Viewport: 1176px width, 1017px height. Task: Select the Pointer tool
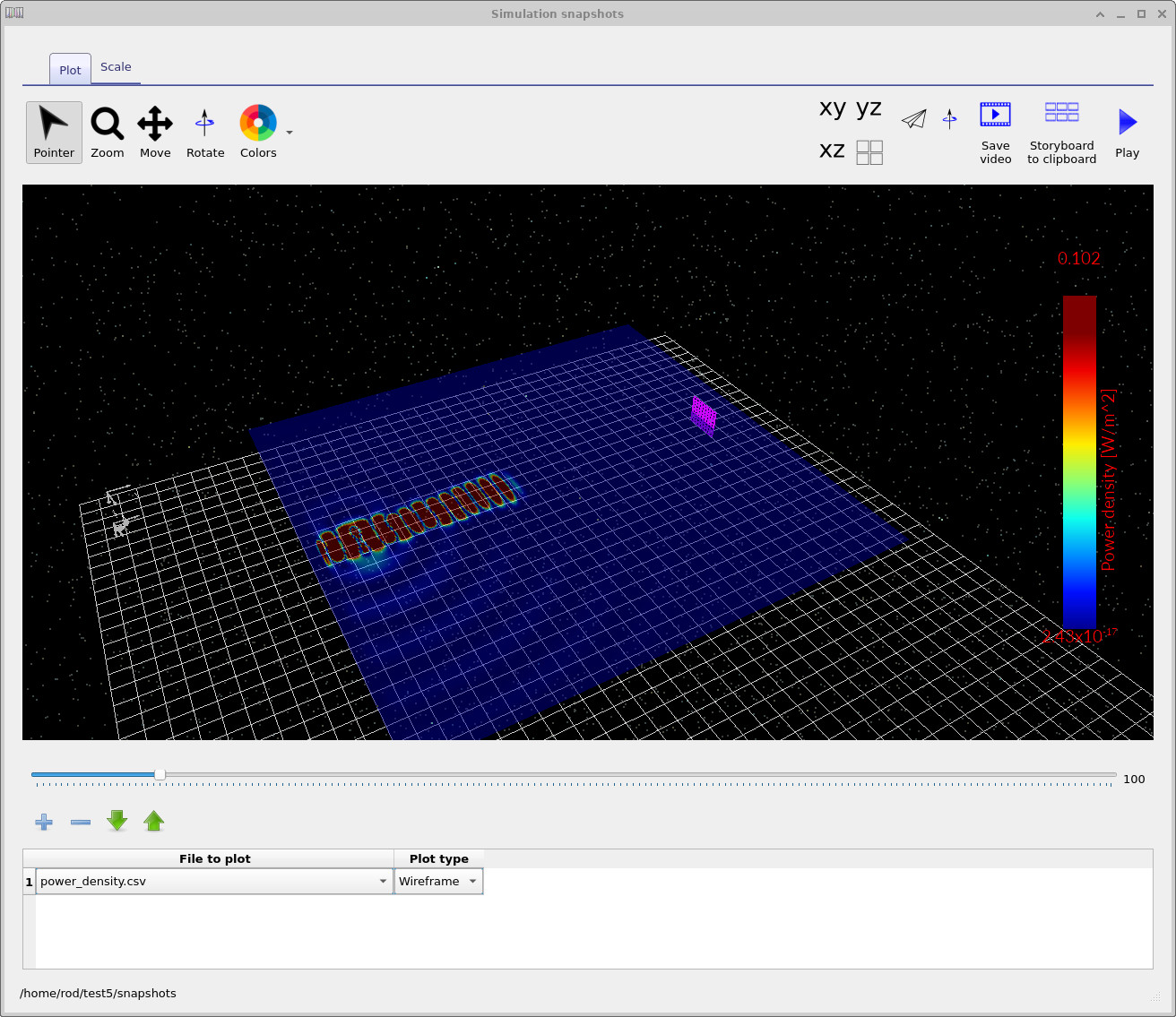54,132
